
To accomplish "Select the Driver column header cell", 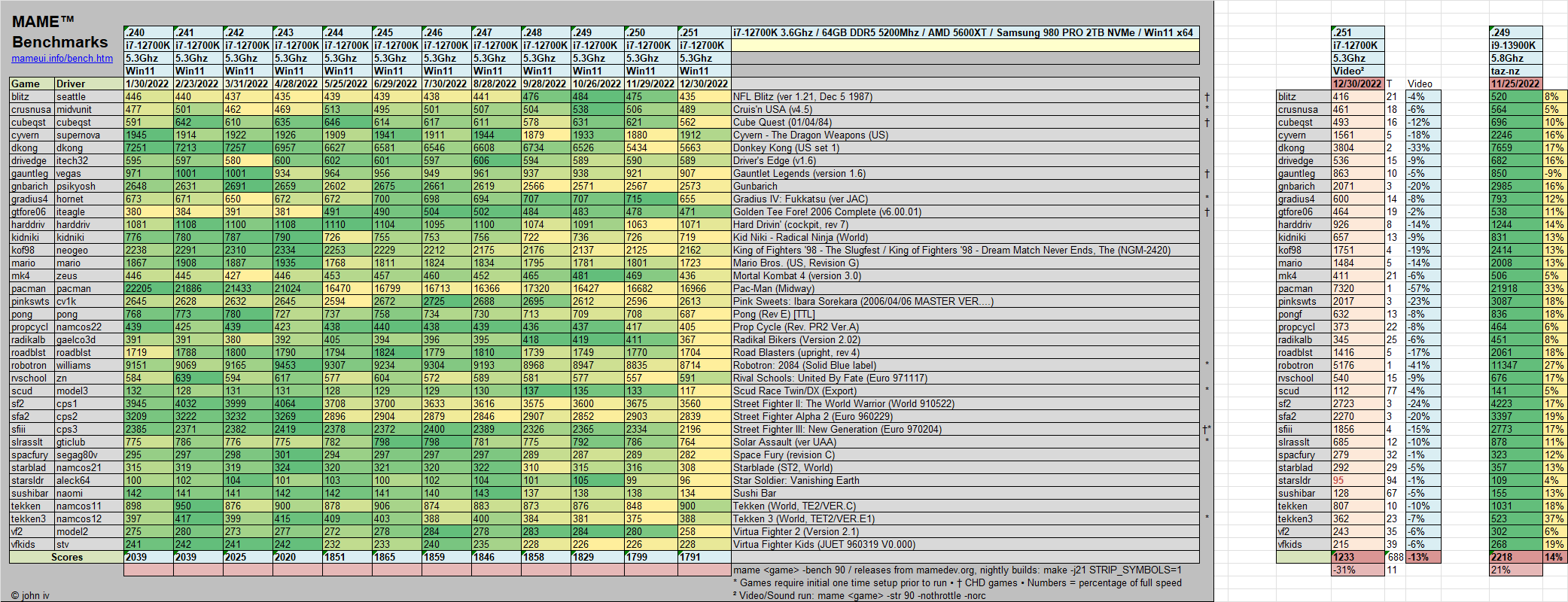I will [x=89, y=84].
